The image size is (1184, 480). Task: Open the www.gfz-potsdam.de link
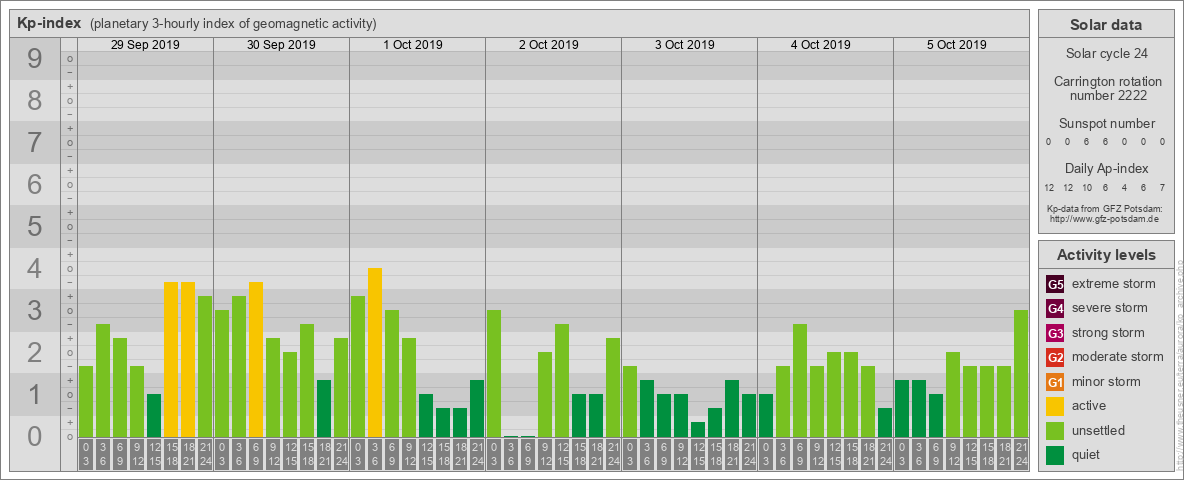tap(1104, 219)
